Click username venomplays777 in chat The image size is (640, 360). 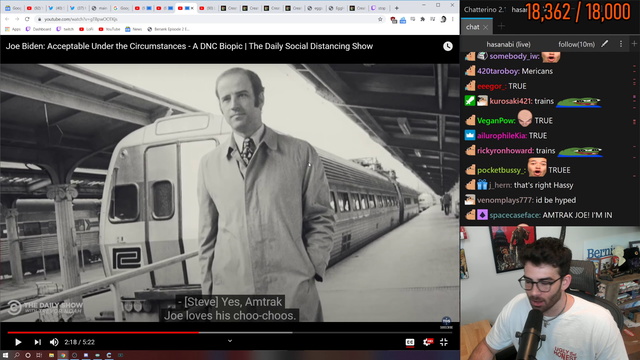coord(505,200)
